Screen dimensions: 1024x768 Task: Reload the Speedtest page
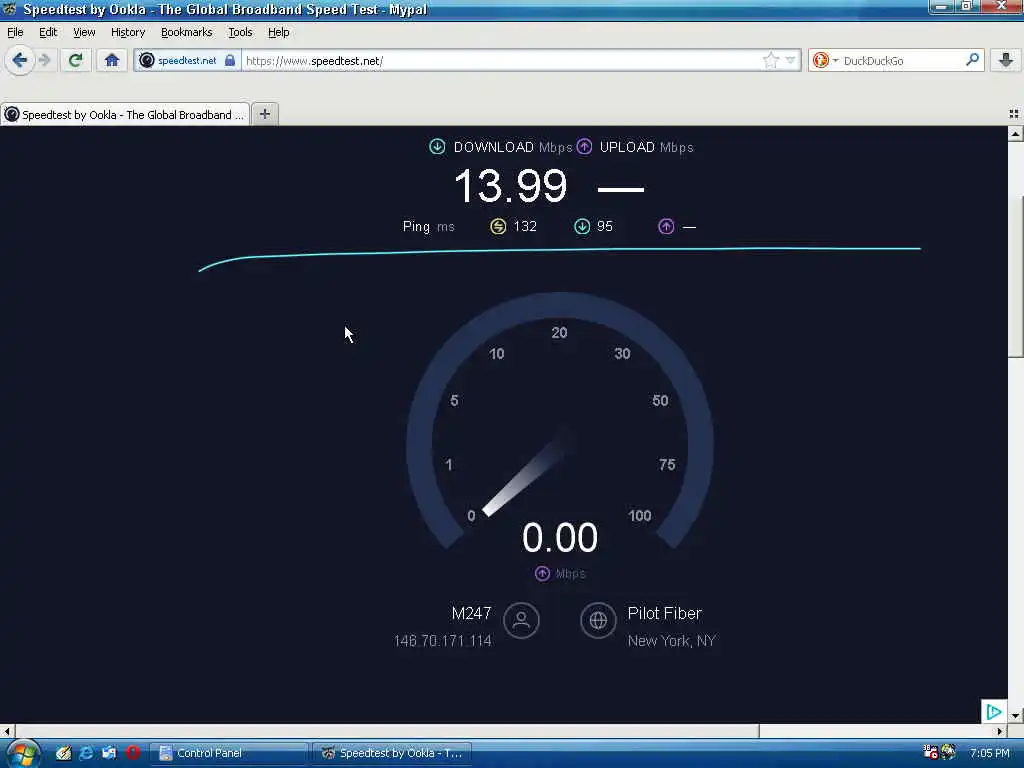(x=76, y=61)
